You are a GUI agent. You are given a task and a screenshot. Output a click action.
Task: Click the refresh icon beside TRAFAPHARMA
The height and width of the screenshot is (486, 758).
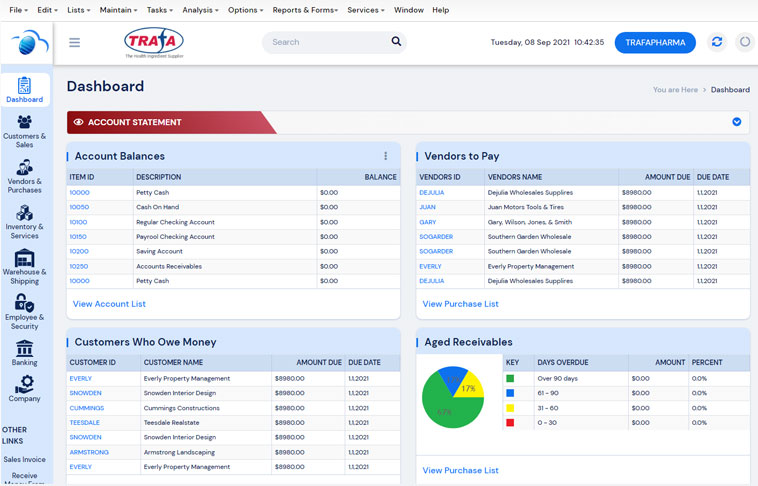(716, 42)
